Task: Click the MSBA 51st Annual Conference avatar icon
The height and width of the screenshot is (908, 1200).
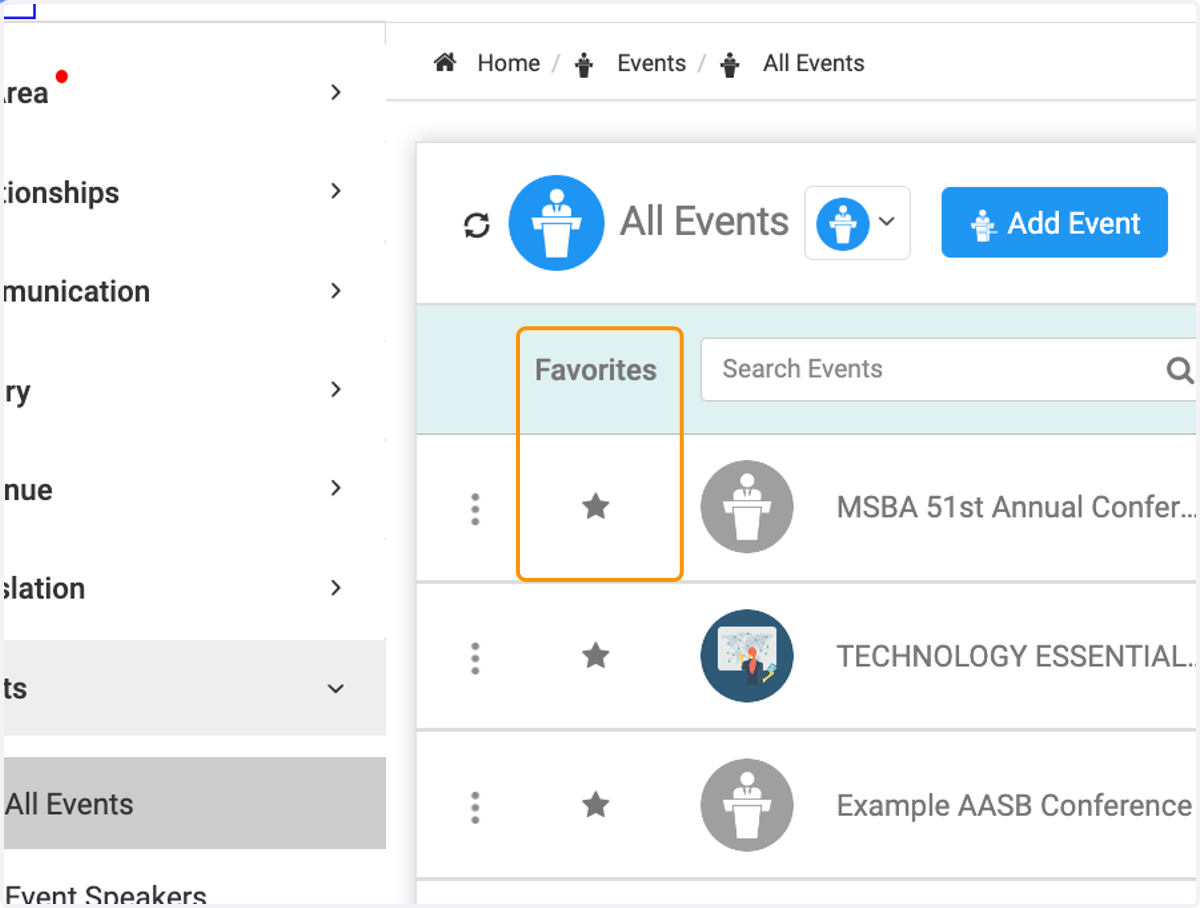Action: coord(747,507)
